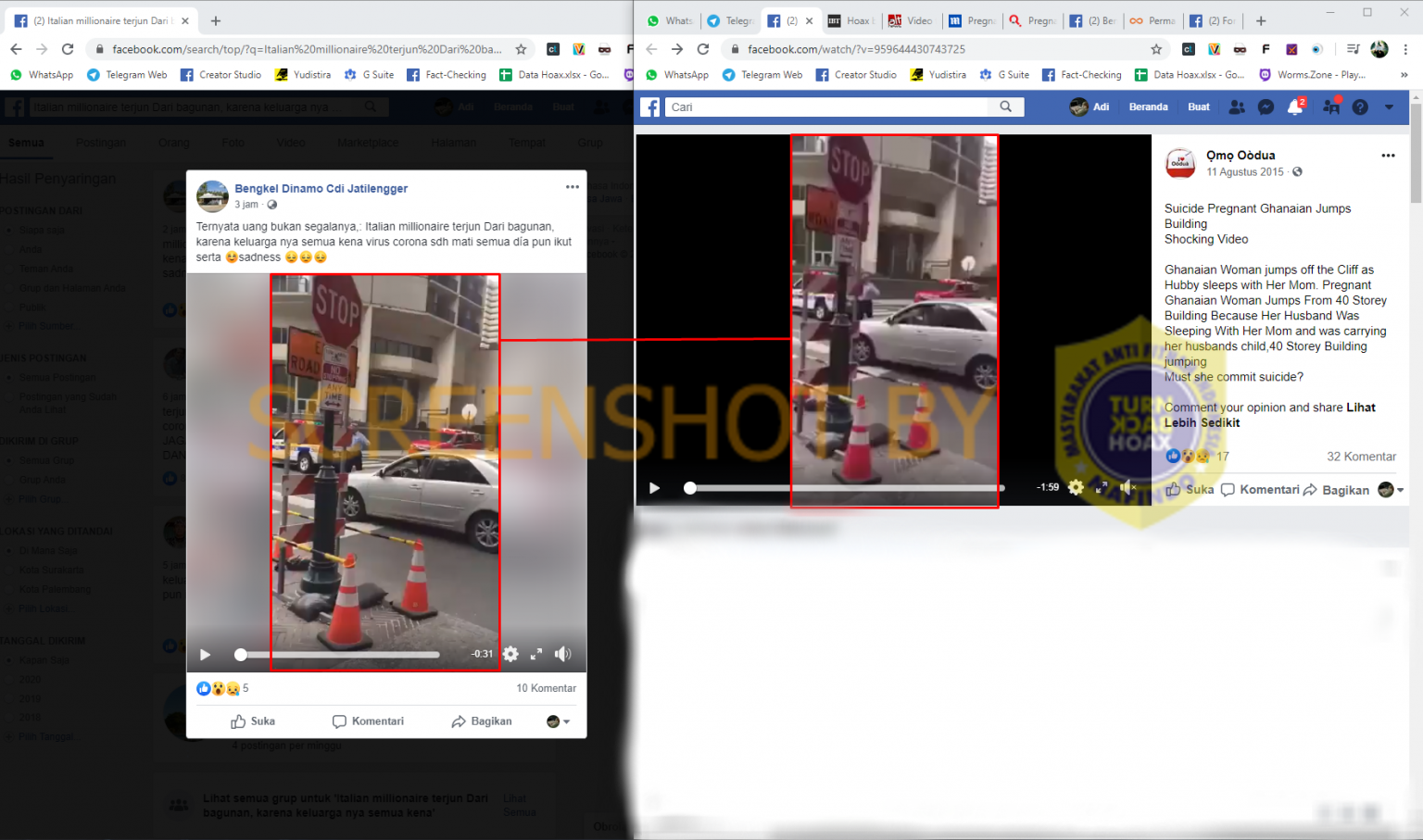Star the page in left window address bar

pos(521,49)
